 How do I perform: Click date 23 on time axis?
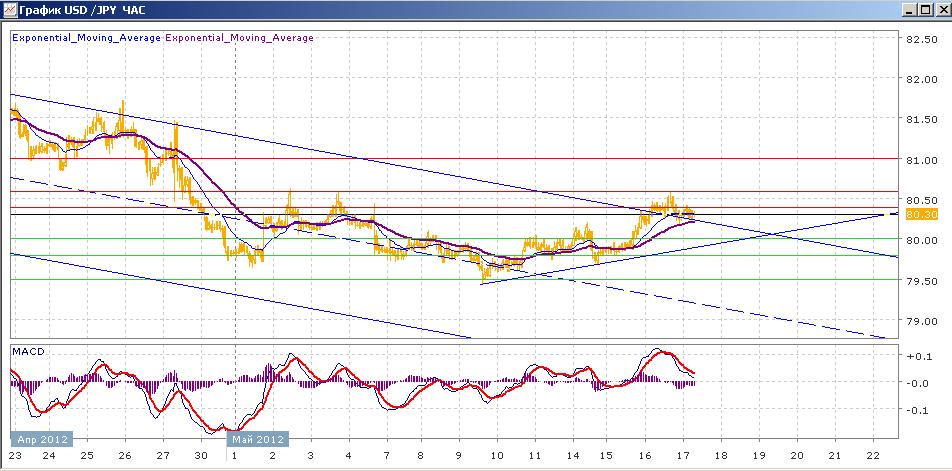[x=18, y=456]
